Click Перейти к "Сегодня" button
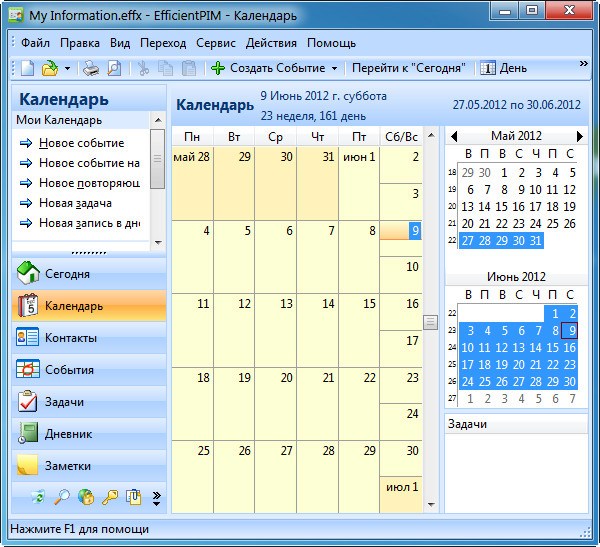600x547 pixels. (x=408, y=68)
